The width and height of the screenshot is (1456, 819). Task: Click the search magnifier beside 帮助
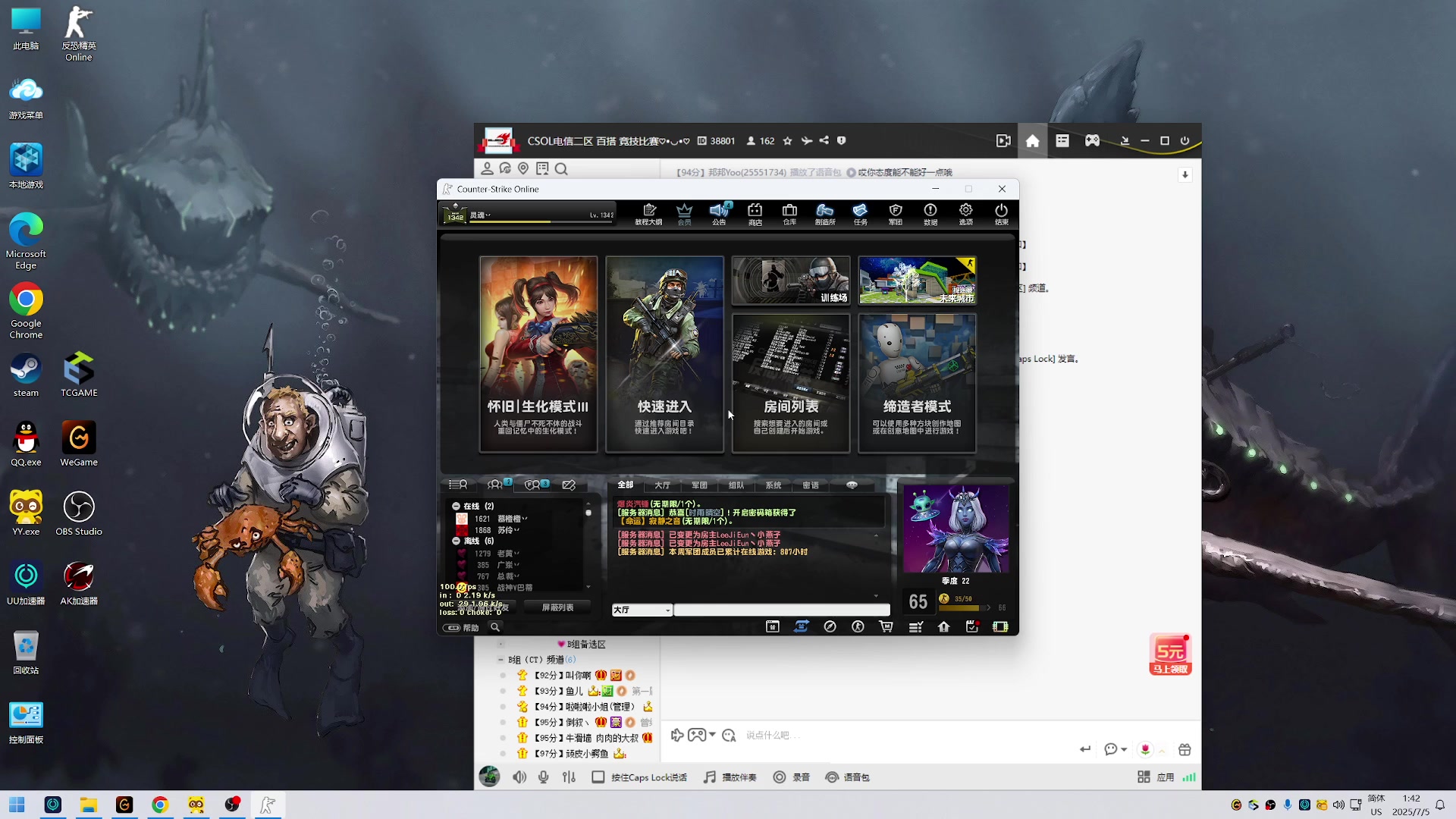[x=495, y=627]
